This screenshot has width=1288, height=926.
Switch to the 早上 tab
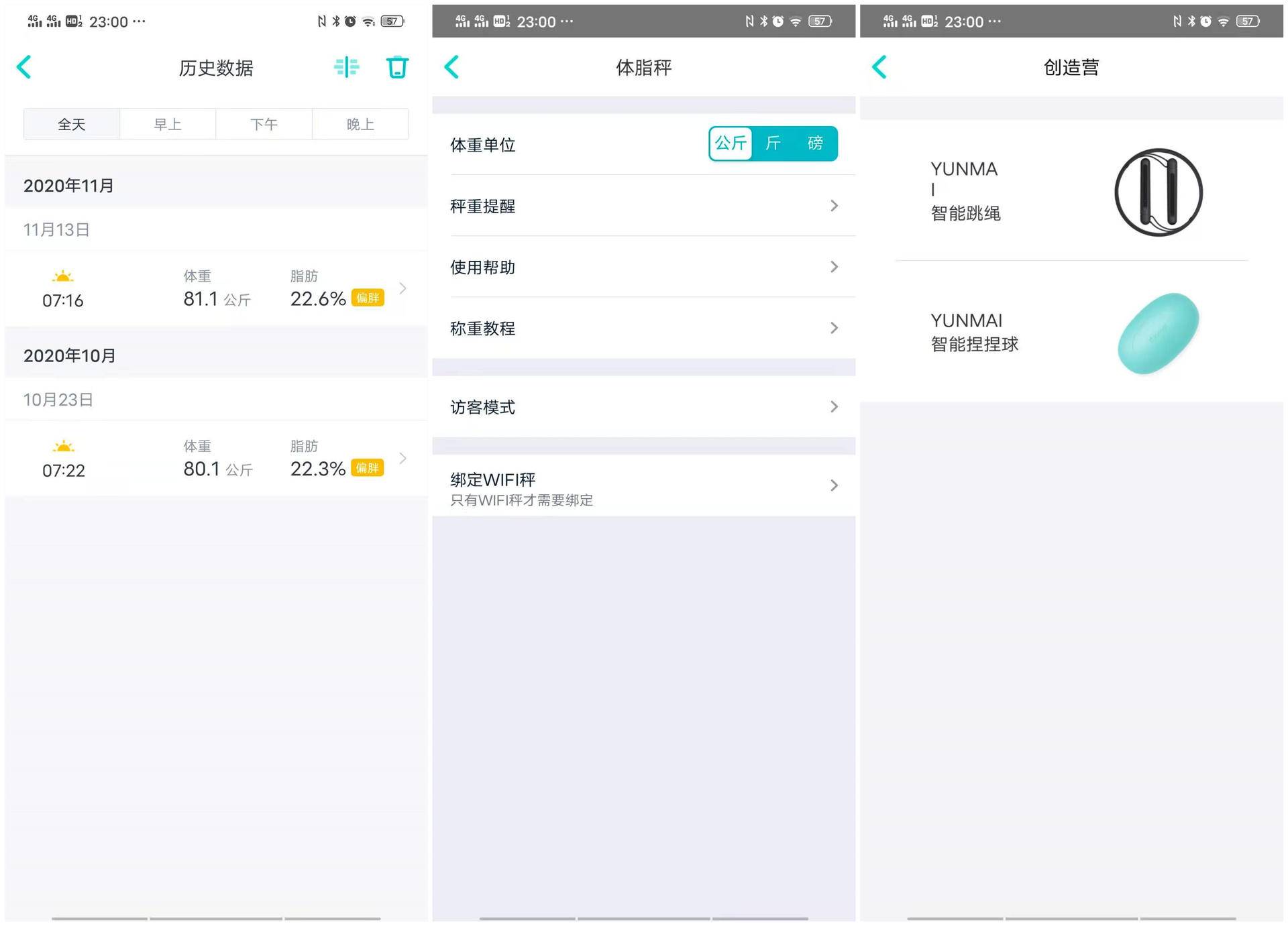point(168,124)
